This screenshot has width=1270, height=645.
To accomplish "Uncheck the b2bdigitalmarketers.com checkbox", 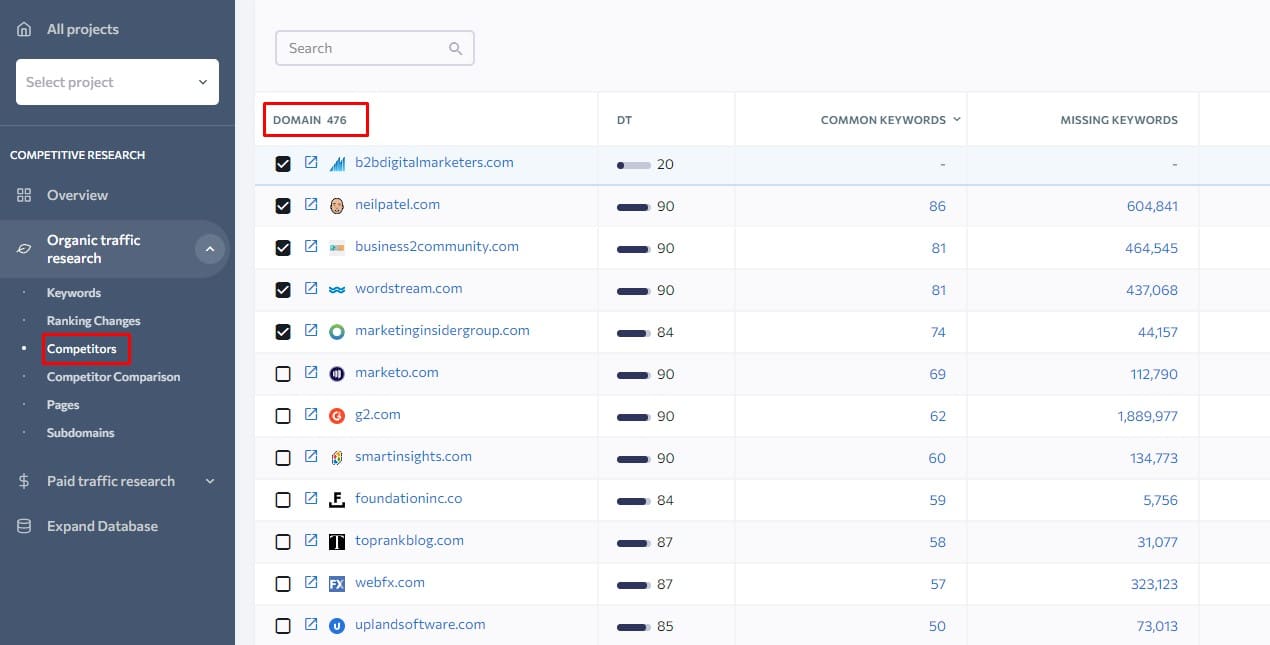I will click(283, 164).
